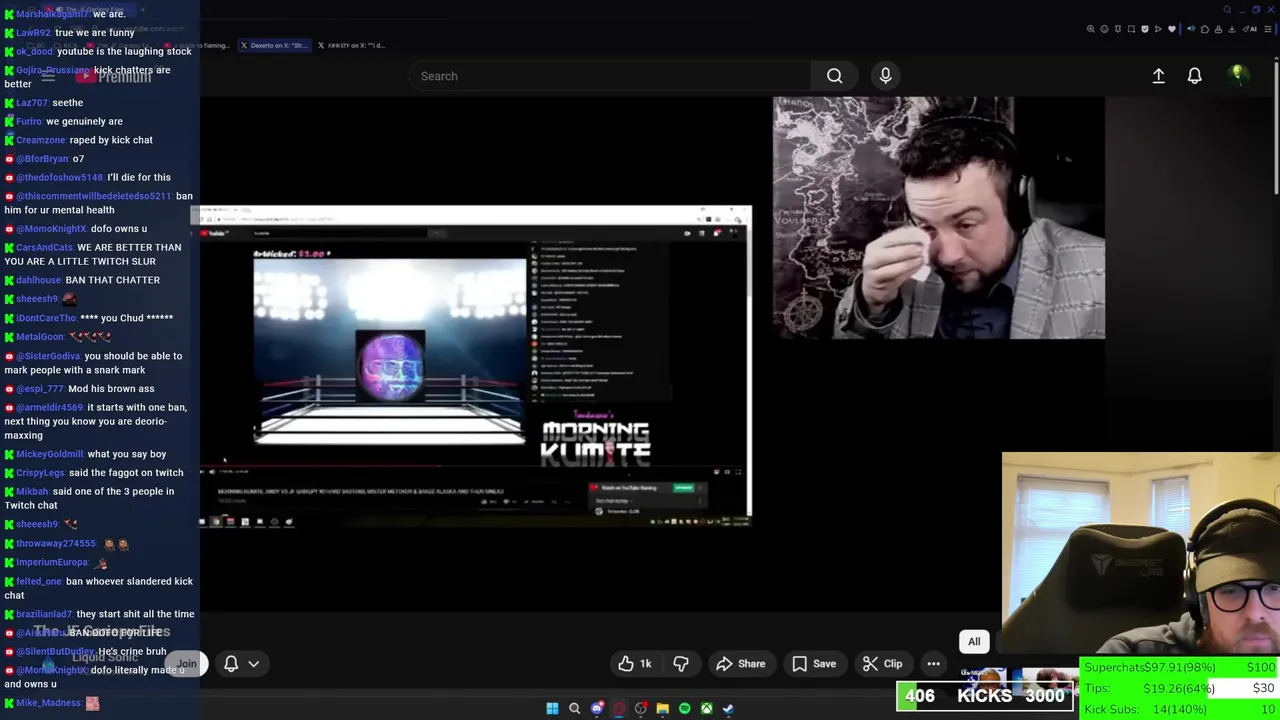Open Discord from the taskbar
The height and width of the screenshot is (720, 1280).
pyautogui.click(x=597, y=708)
